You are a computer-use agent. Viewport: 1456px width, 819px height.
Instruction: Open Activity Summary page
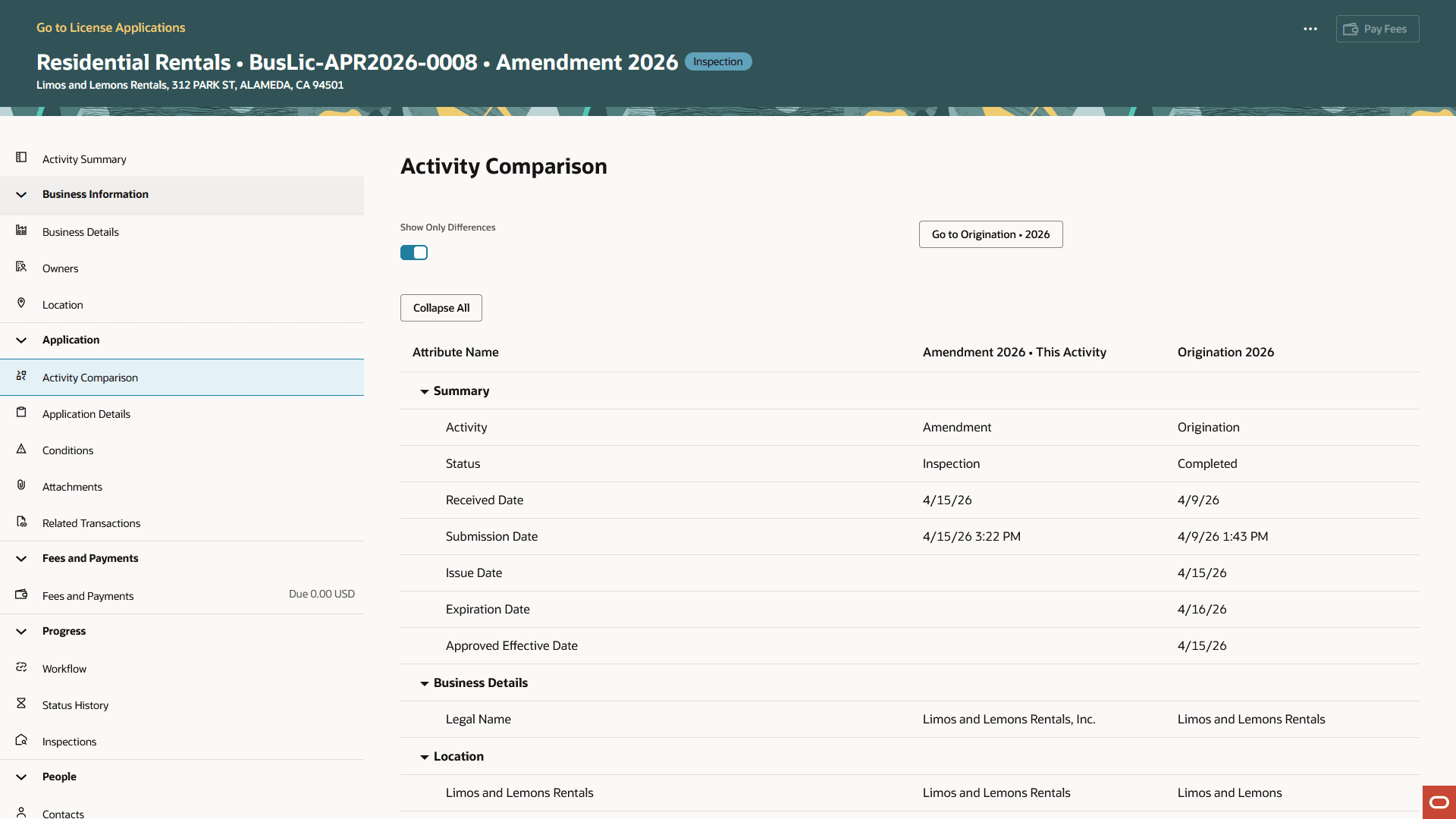click(84, 159)
